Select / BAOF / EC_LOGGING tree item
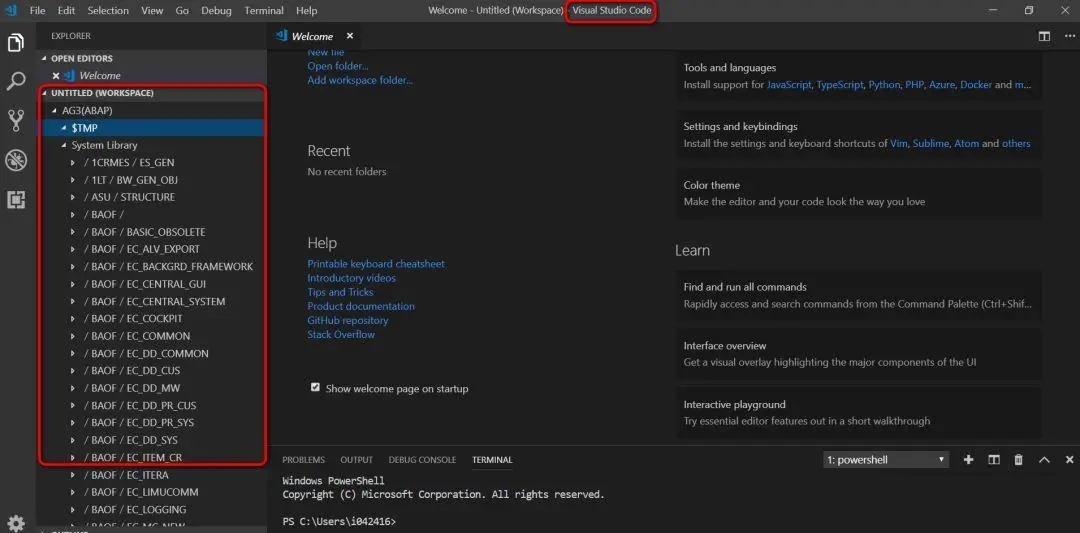This screenshot has width=1080, height=533. 152,510
